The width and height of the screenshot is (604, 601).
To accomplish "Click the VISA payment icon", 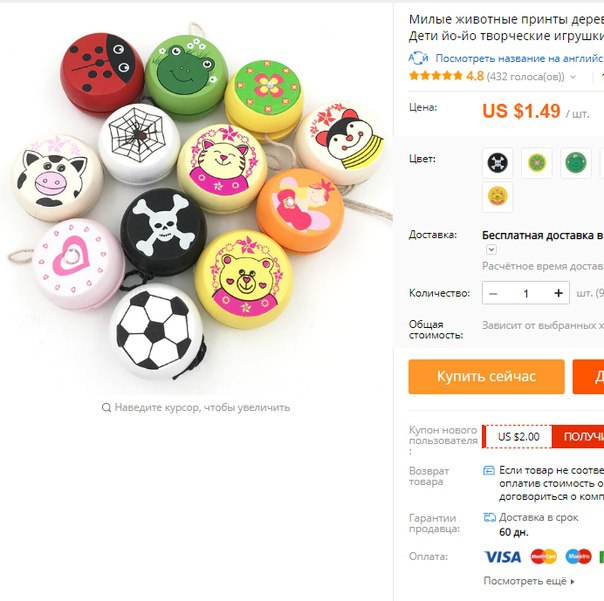I will 503,557.
